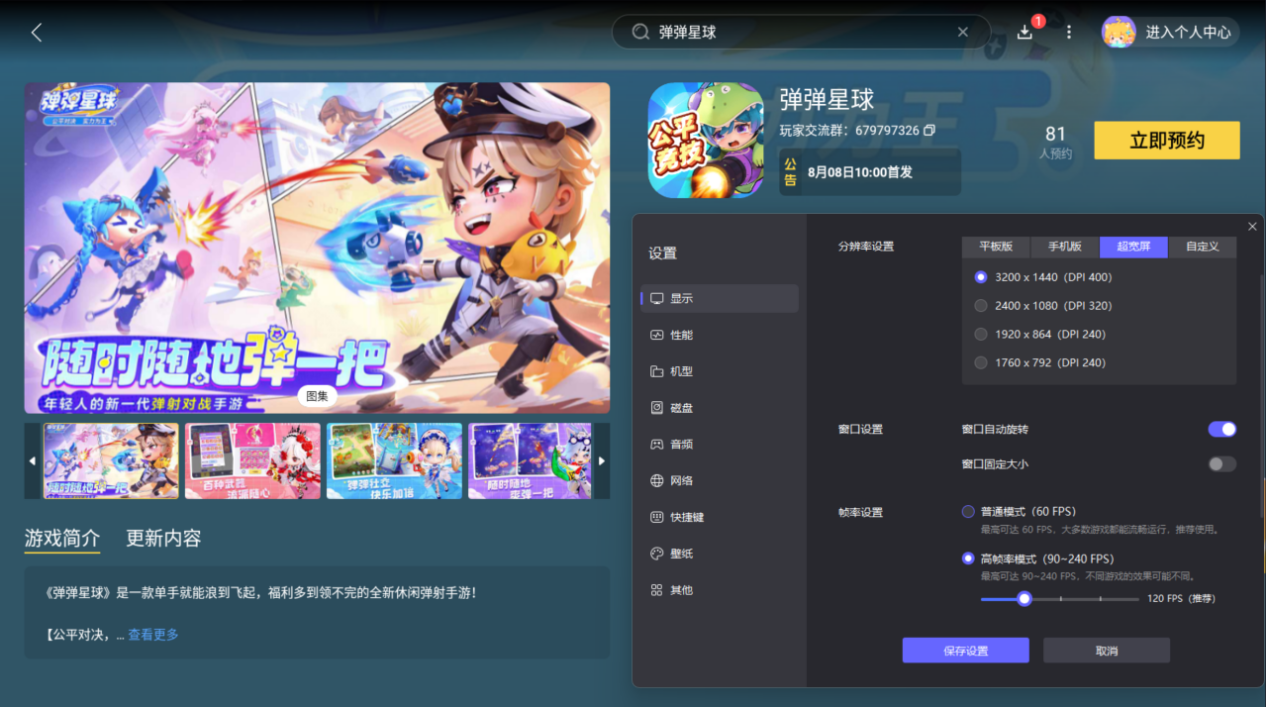Click 取消 cancel button

(x=1106, y=651)
